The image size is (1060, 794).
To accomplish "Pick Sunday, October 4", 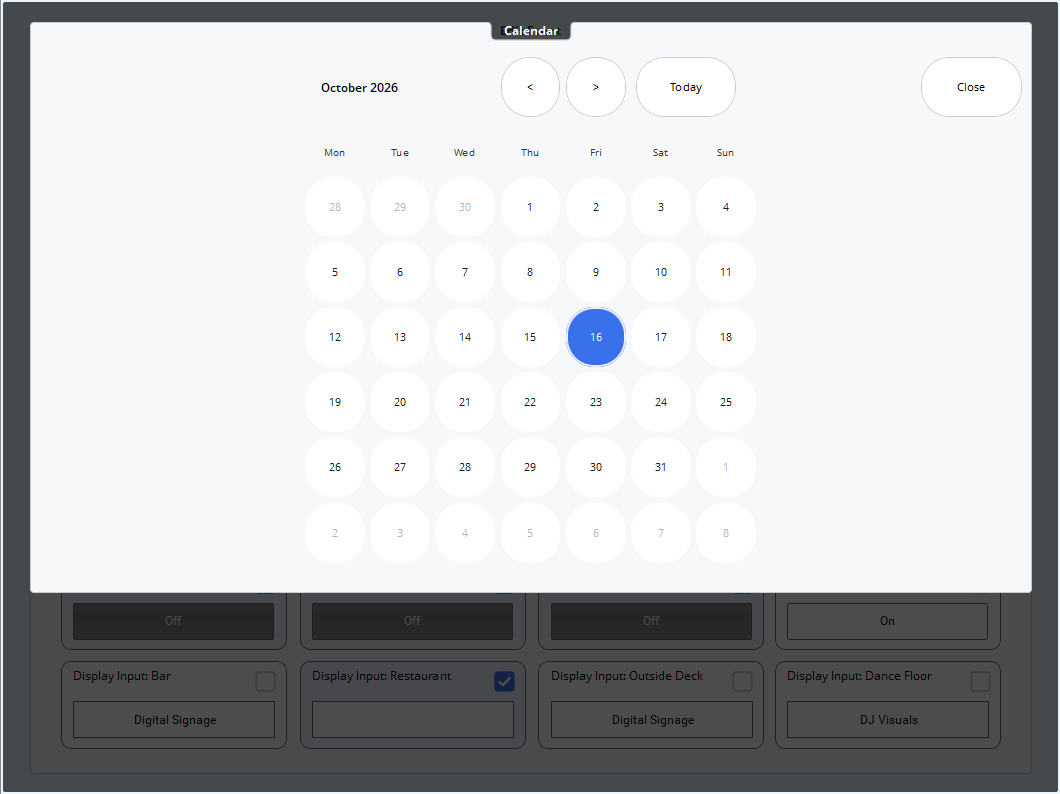I will [x=725, y=207].
